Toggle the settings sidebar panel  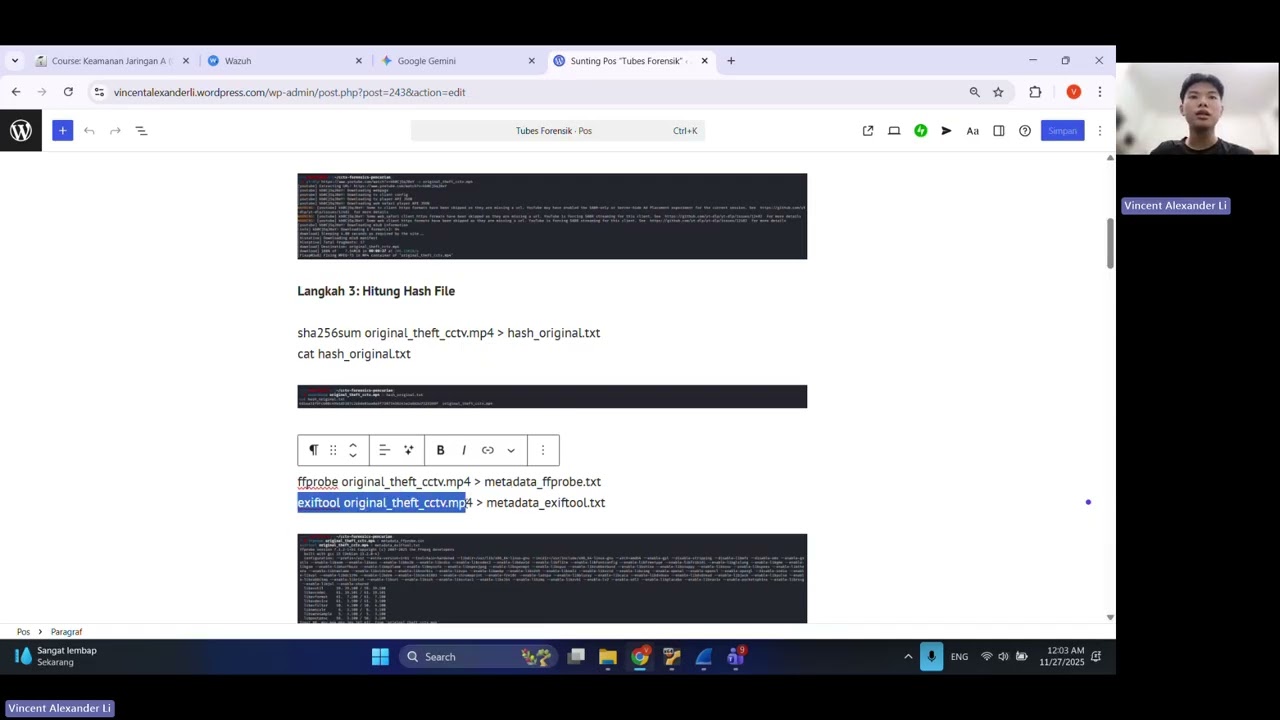(998, 131)
